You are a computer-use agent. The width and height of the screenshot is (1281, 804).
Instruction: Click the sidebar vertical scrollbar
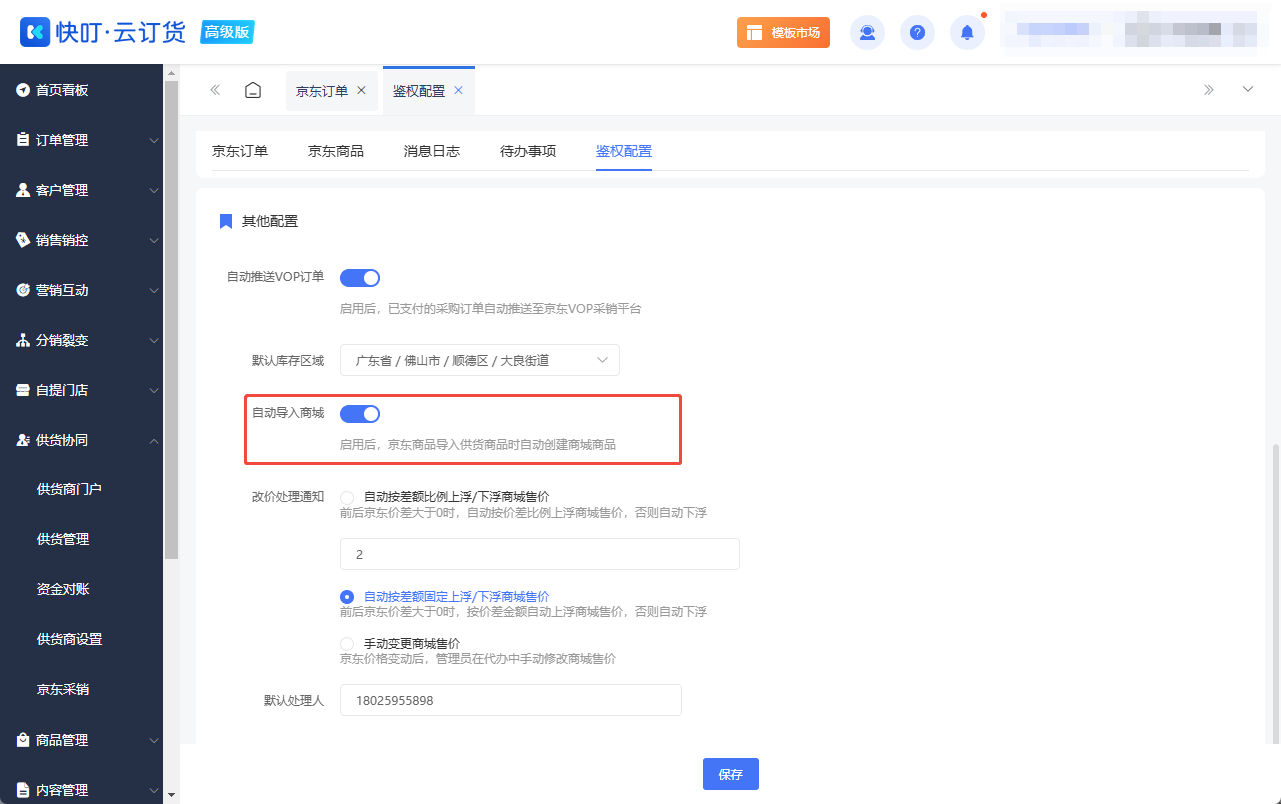(x=171, y=318)
